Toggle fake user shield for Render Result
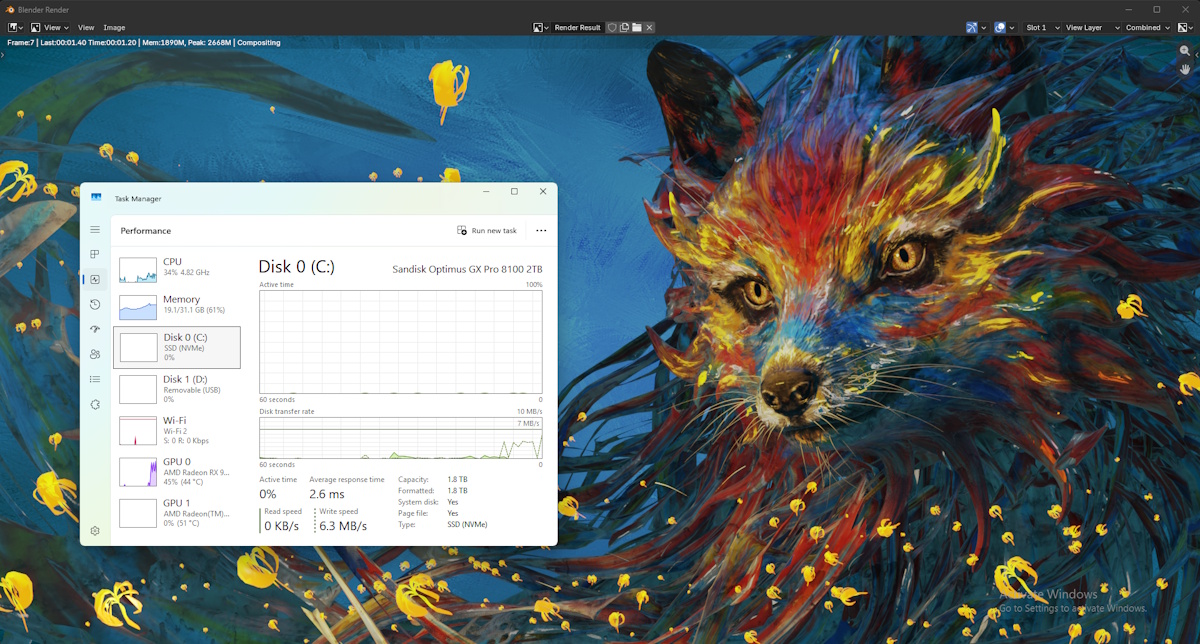The image size is (1200, 644). coord(612,27)
